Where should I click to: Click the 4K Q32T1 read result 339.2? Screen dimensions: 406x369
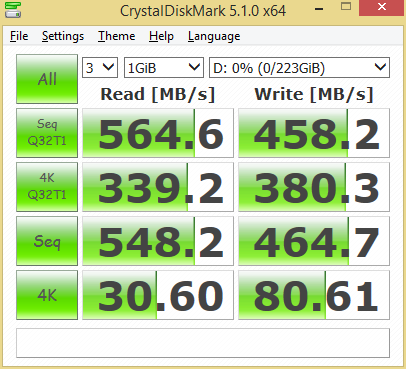158,187
